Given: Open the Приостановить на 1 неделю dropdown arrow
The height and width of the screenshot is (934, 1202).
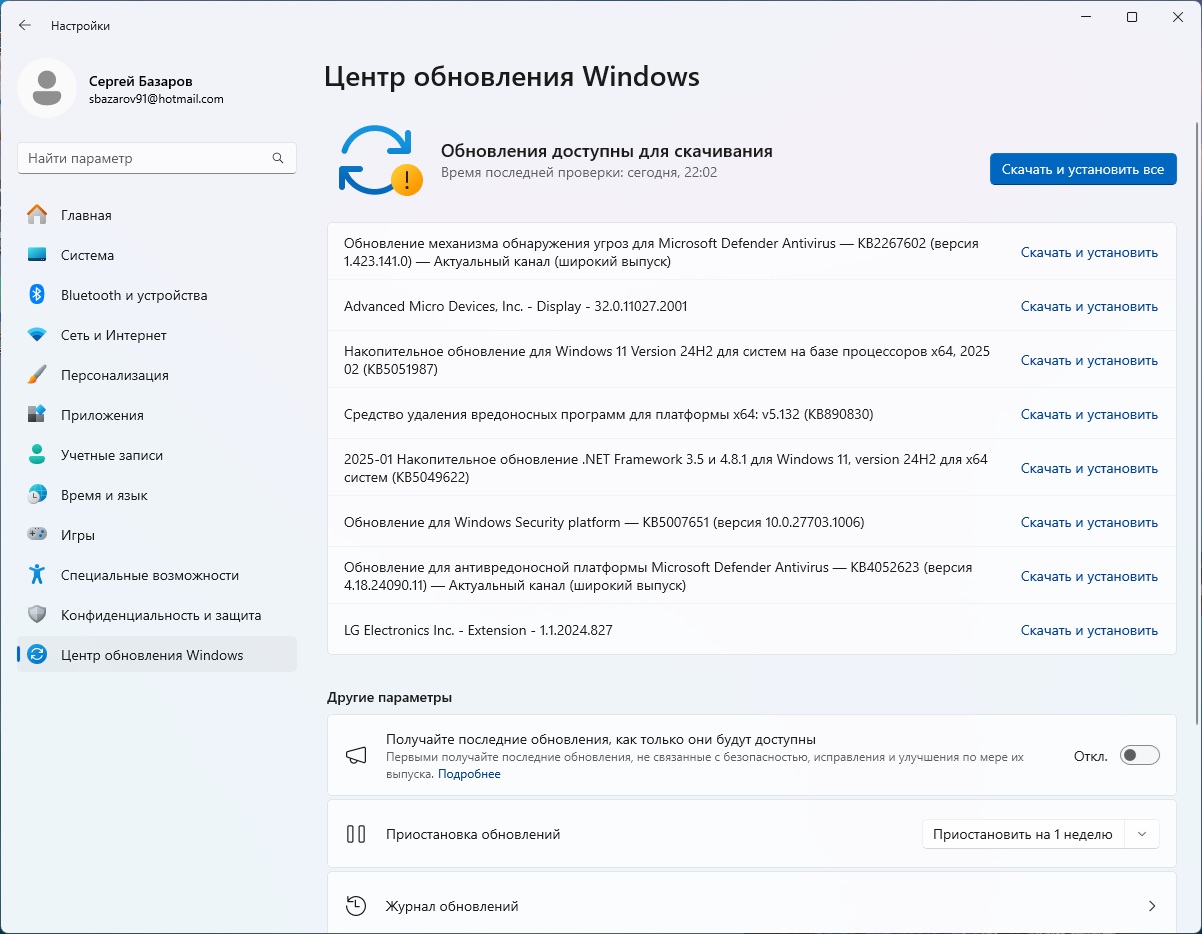Looking at the screenshot, I should (x=1142, y=834).
